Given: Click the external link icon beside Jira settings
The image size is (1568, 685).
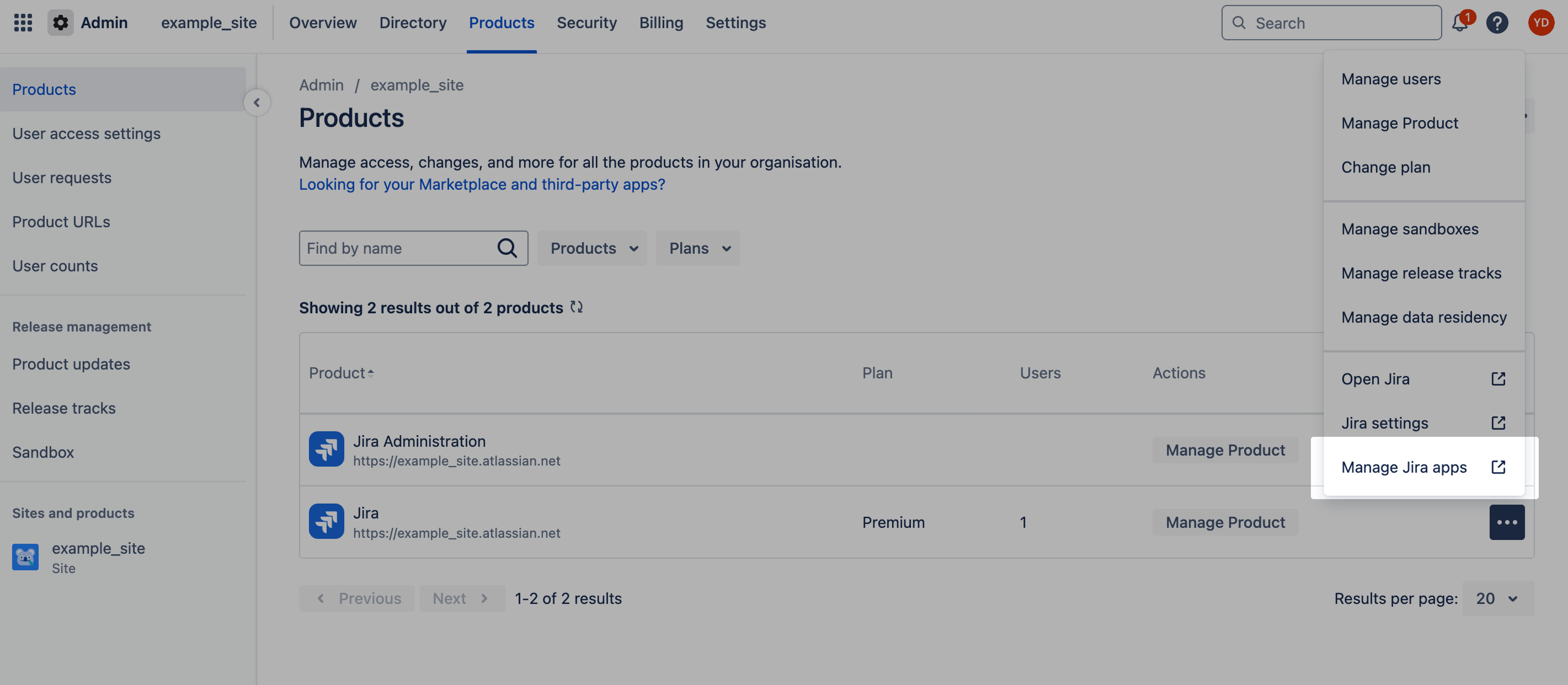Looking at the screenshot, I should tap(1498, 423).
